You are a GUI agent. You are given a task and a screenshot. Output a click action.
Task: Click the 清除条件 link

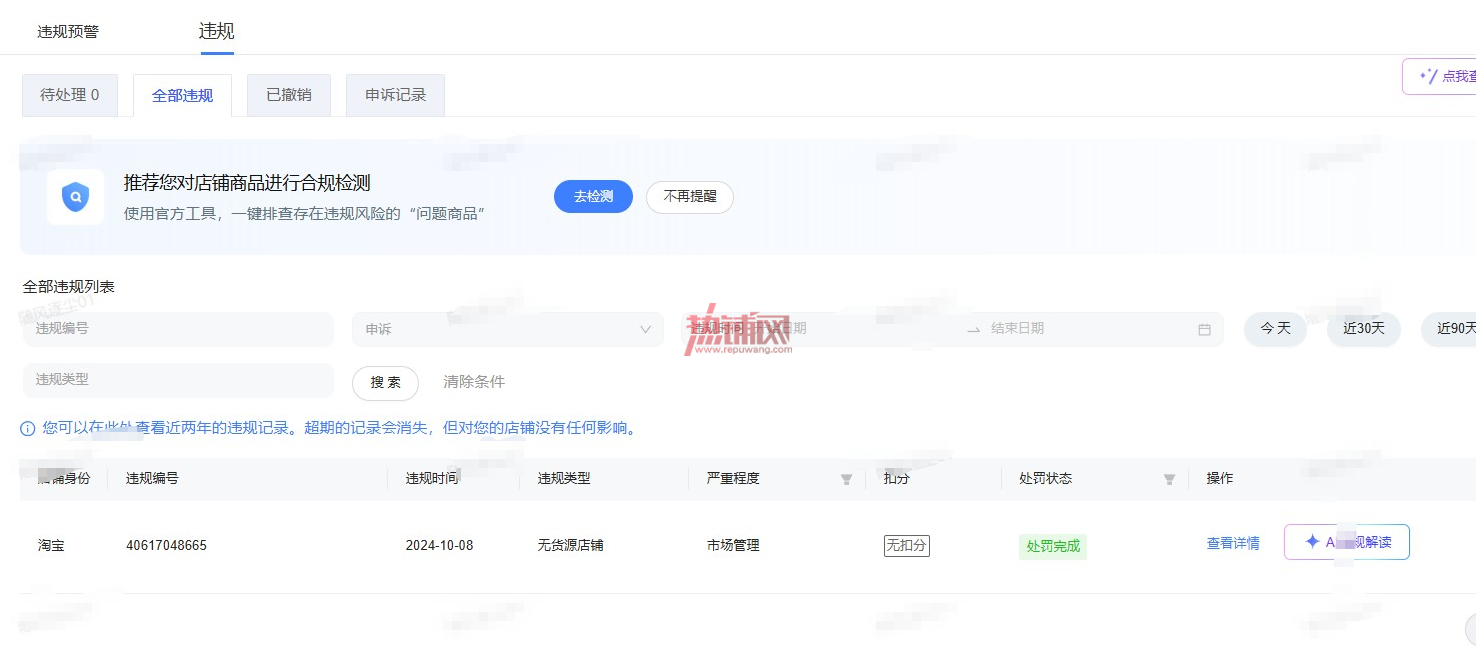pos(474,382)
